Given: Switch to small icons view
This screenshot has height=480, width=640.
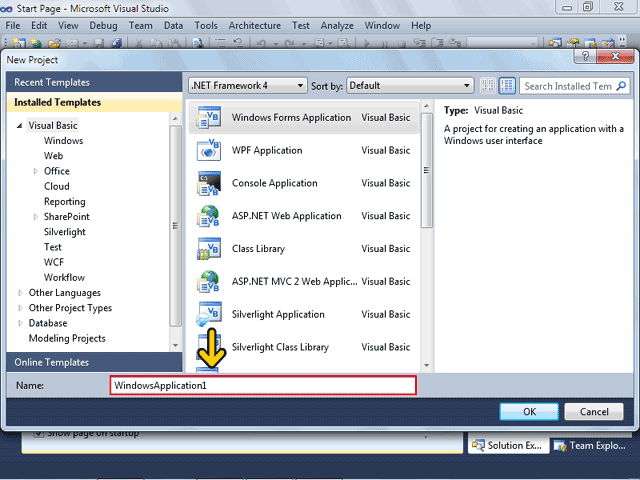Looking at the screenshot, I should pyautogui.click(x=488, y=86).
